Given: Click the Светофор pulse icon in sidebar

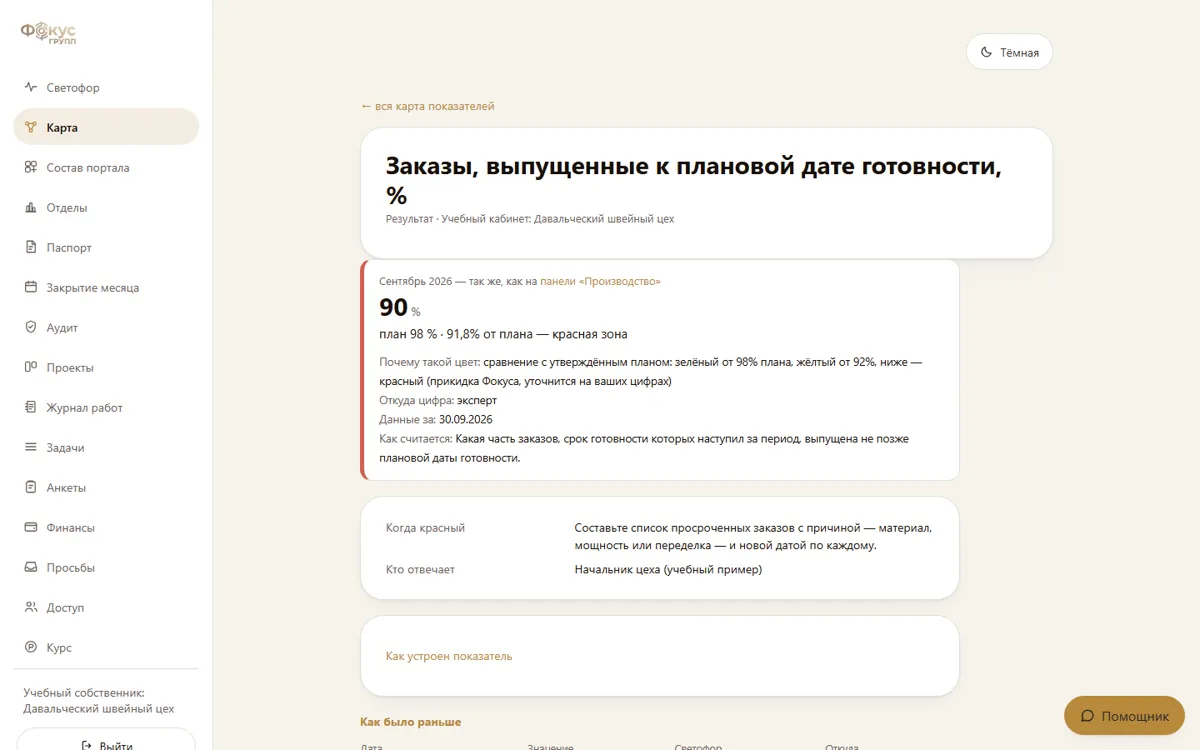Looking at the screenshot, I should coord(31,87).
